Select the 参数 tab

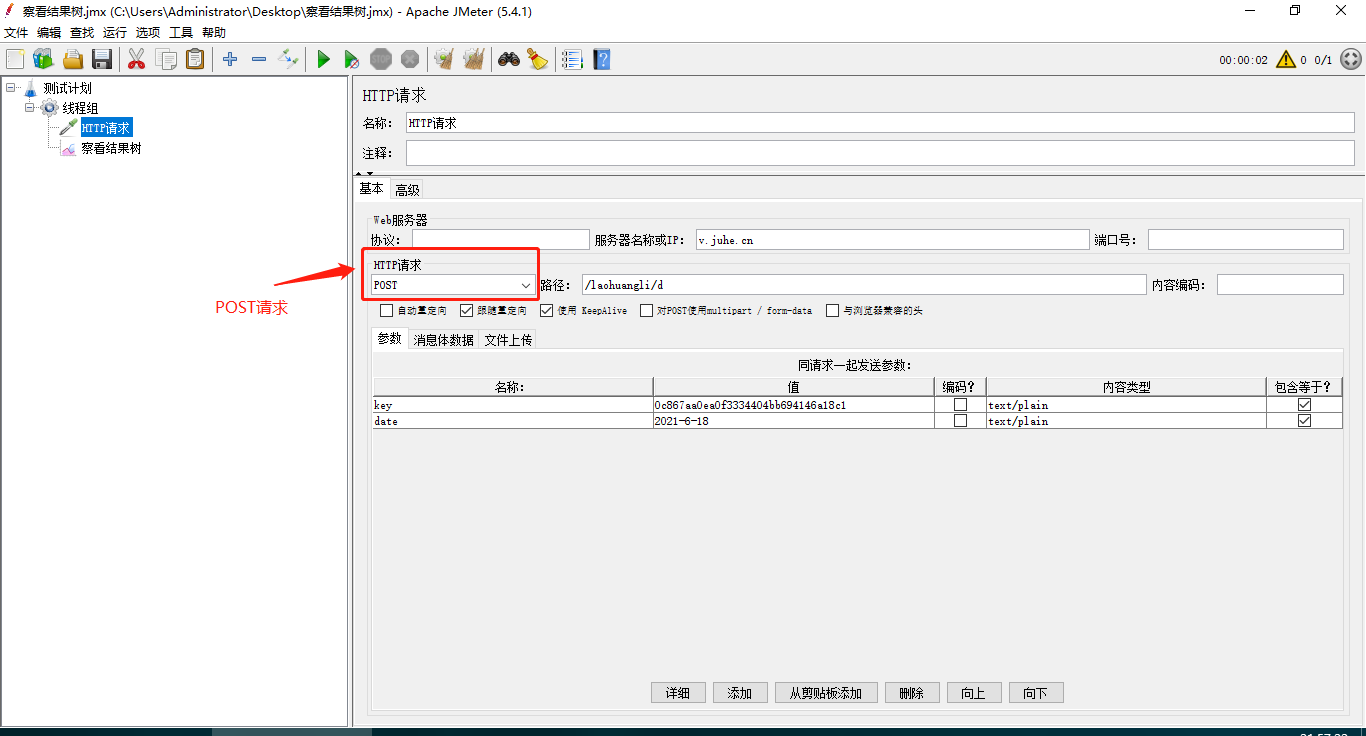tap(390, 339)
